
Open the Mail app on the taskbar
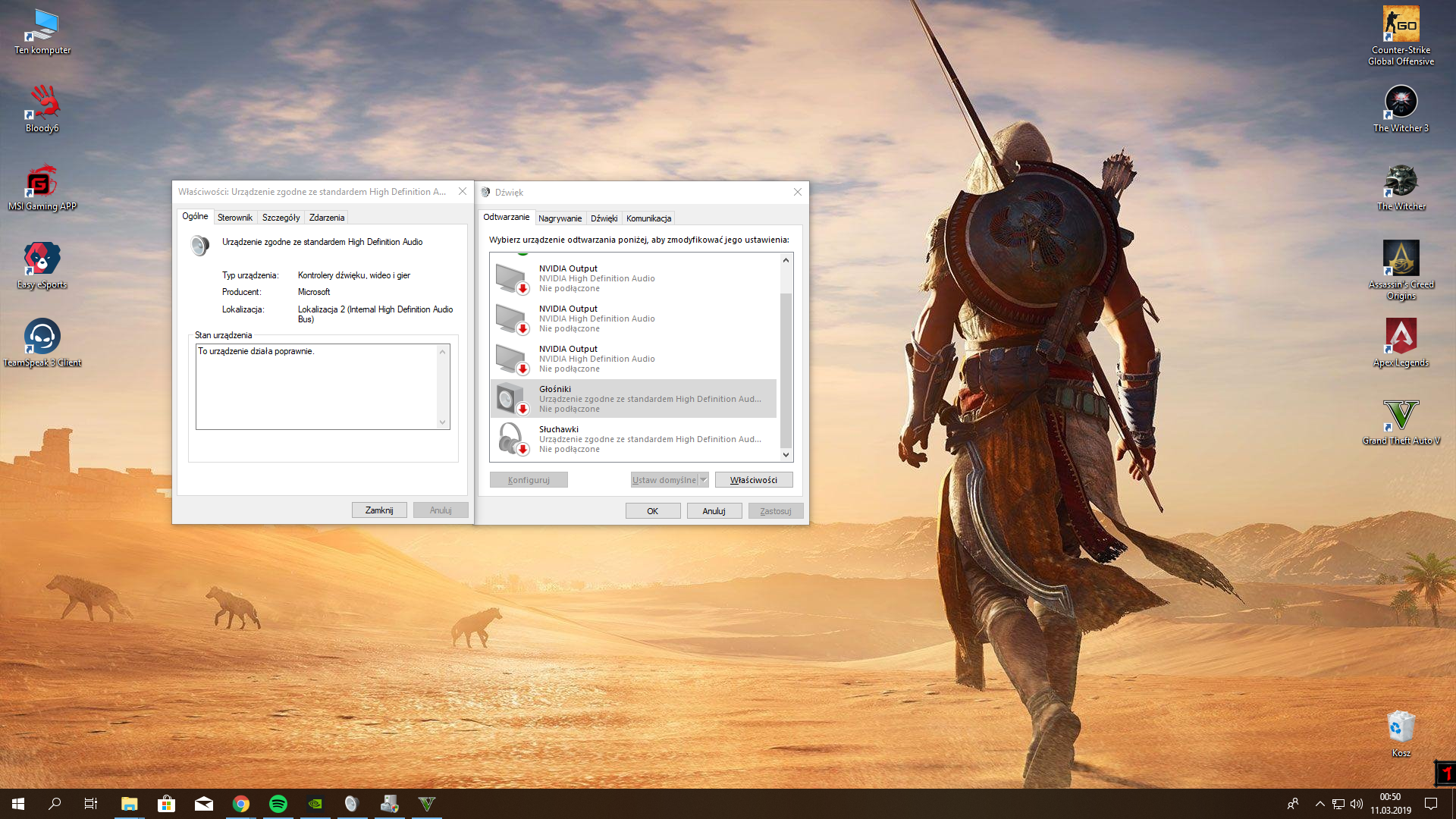[203, 804]
